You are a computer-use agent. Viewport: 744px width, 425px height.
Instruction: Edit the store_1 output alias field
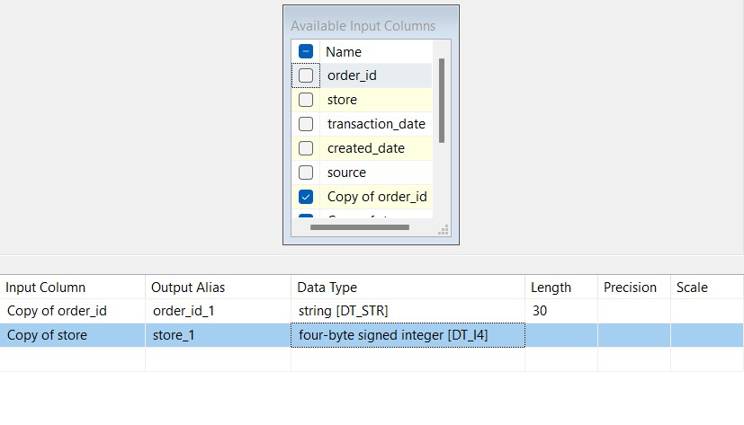pos(218,335)
